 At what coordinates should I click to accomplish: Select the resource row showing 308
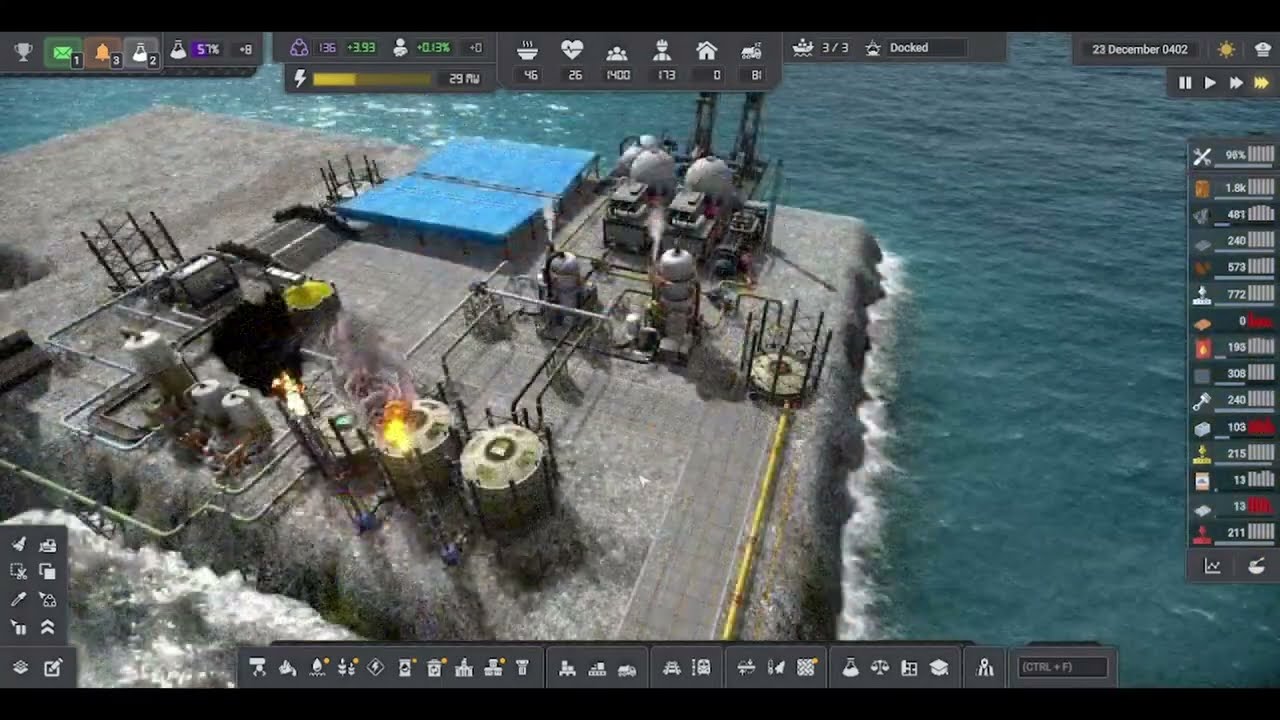tap(1232, 374)
